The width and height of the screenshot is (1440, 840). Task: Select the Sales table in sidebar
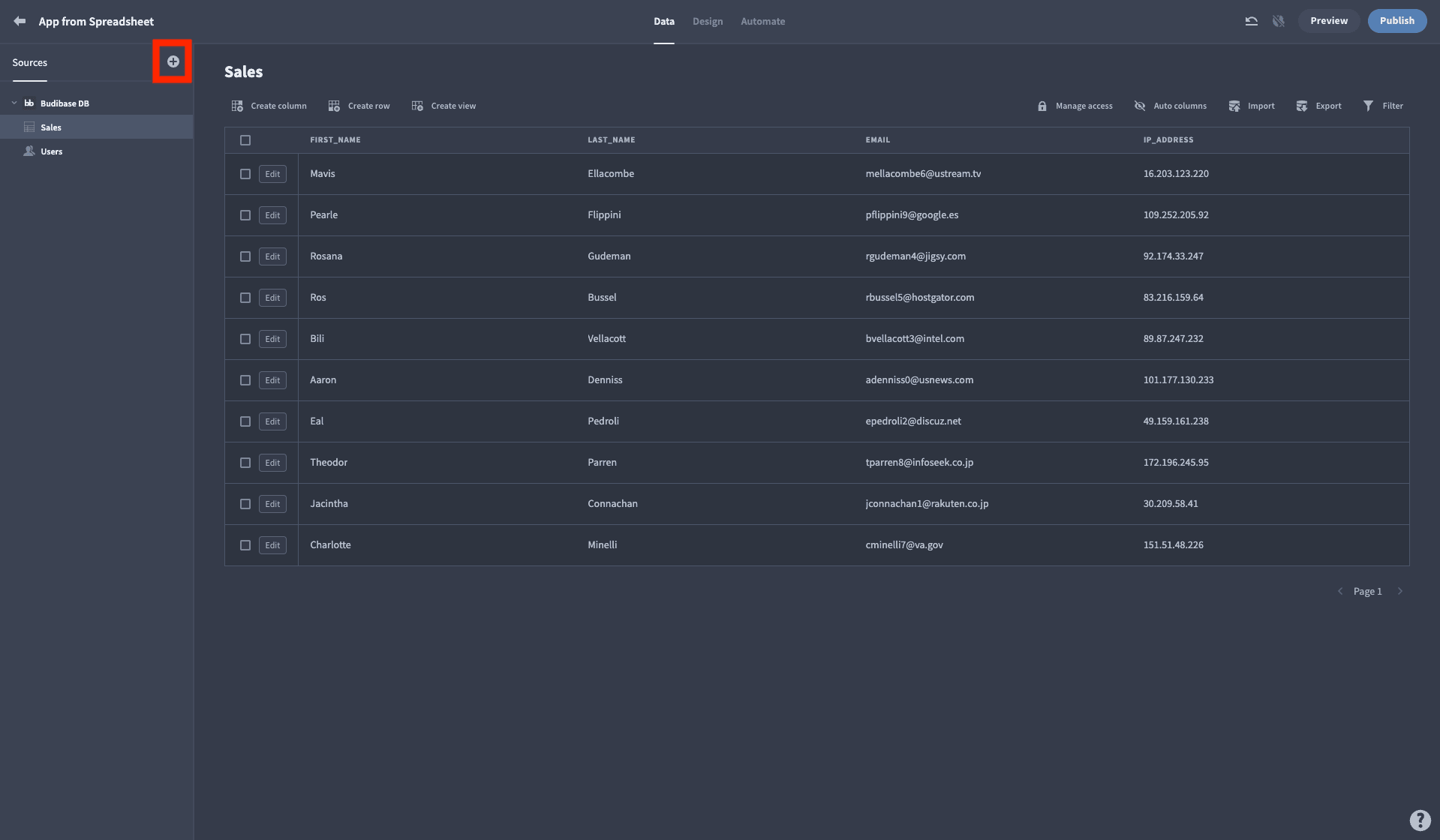[96, 127]
